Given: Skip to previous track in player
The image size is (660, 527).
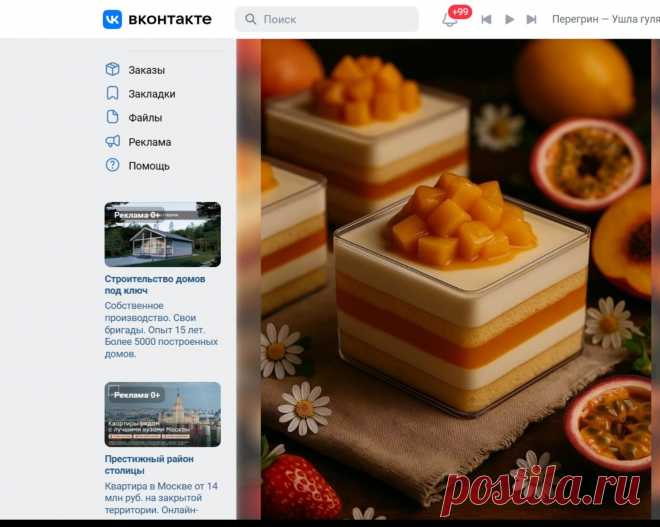Looking at the screenshot, I should [x=486, y=19].
